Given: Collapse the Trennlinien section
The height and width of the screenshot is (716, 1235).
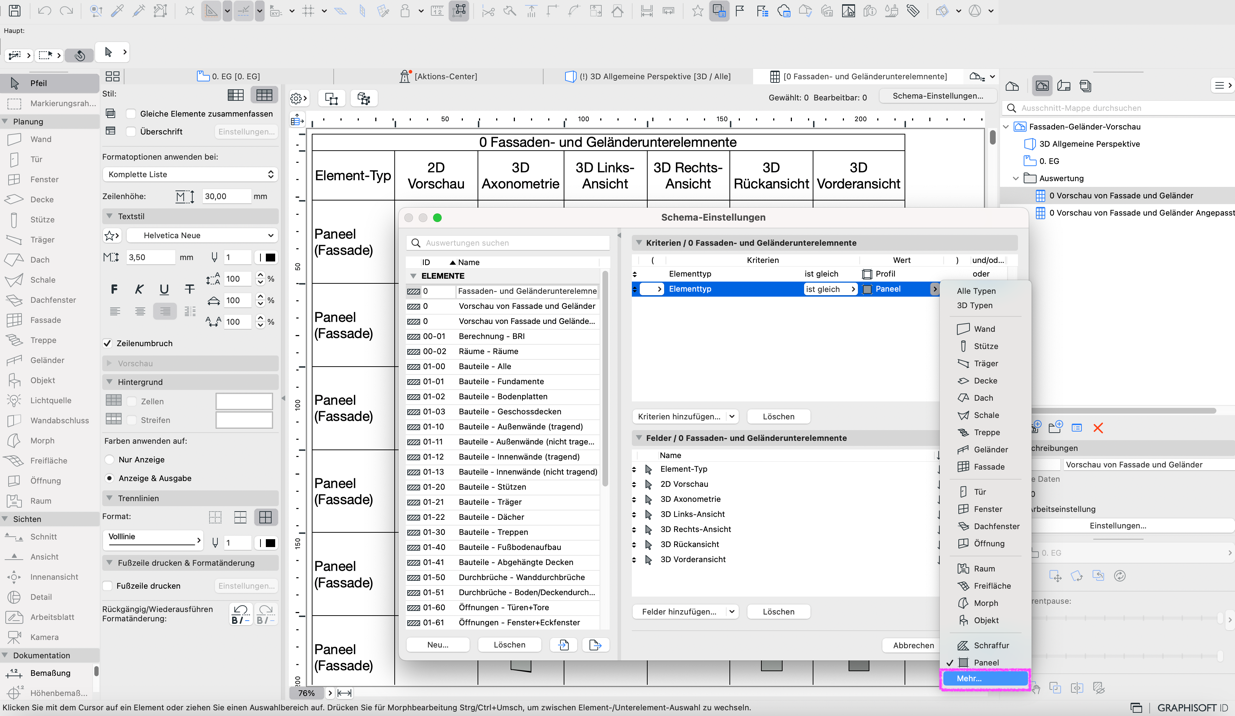Looking at the screenshot, I should point(109,498).
